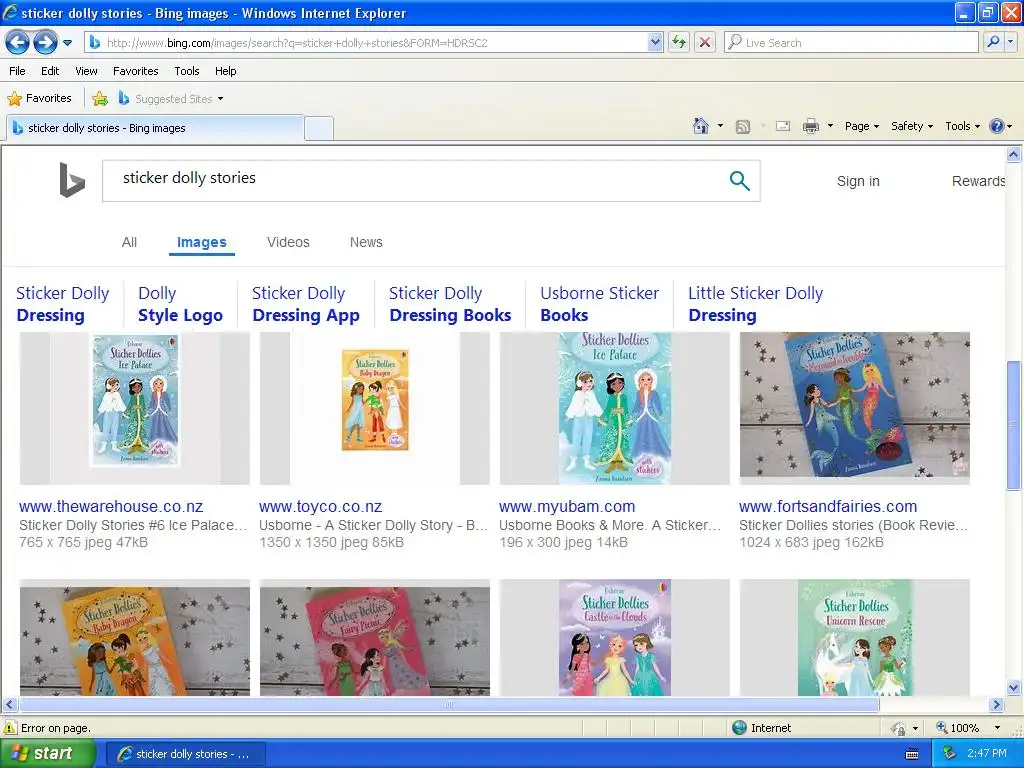Image resolution: width=1024 pixels, height=768 pixels.
Task: Click the sticker dolly stories taskbar item
Action: (x=185, y=754)
